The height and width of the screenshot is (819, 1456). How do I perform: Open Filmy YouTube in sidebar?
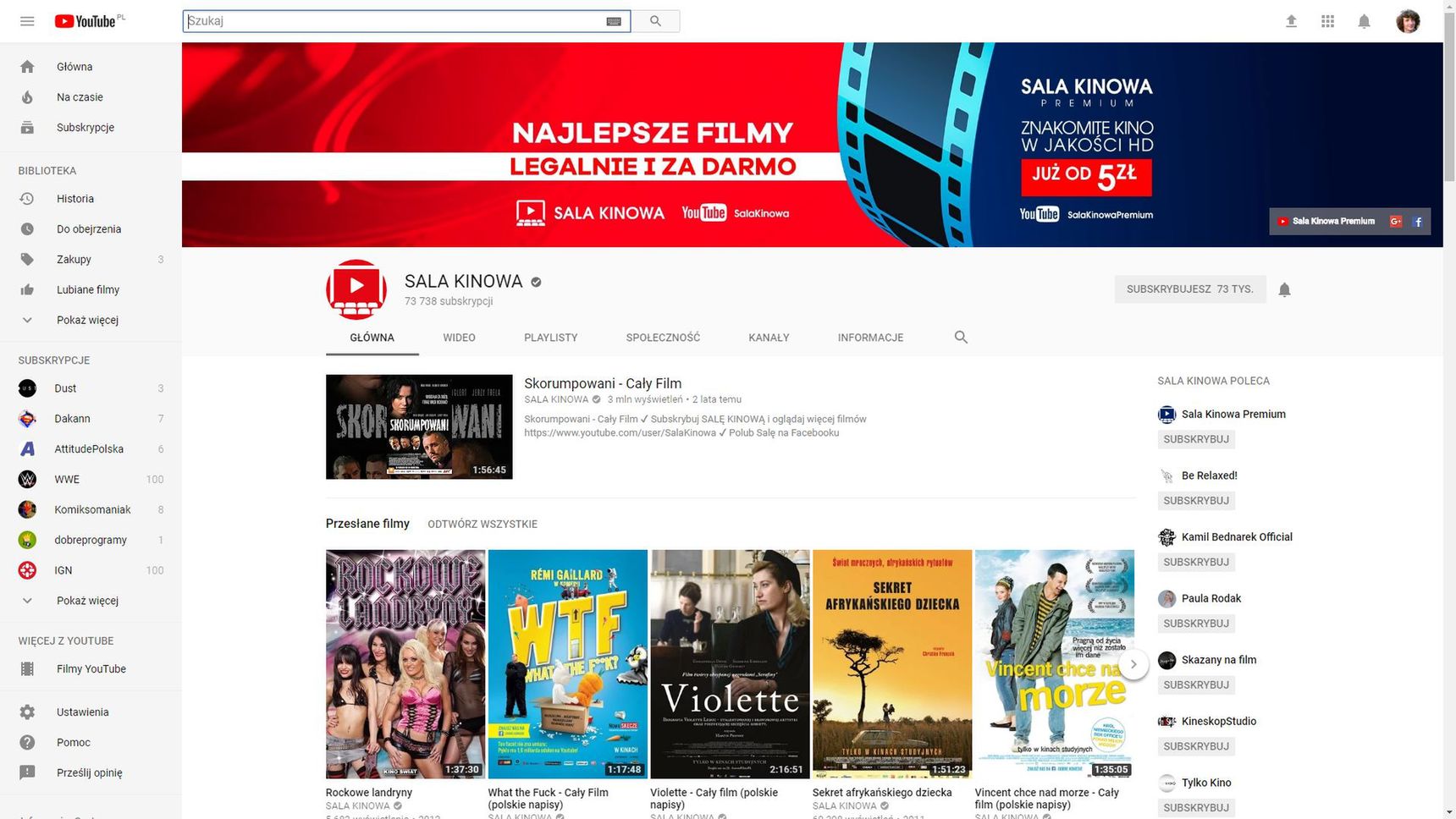pos(91,669)
